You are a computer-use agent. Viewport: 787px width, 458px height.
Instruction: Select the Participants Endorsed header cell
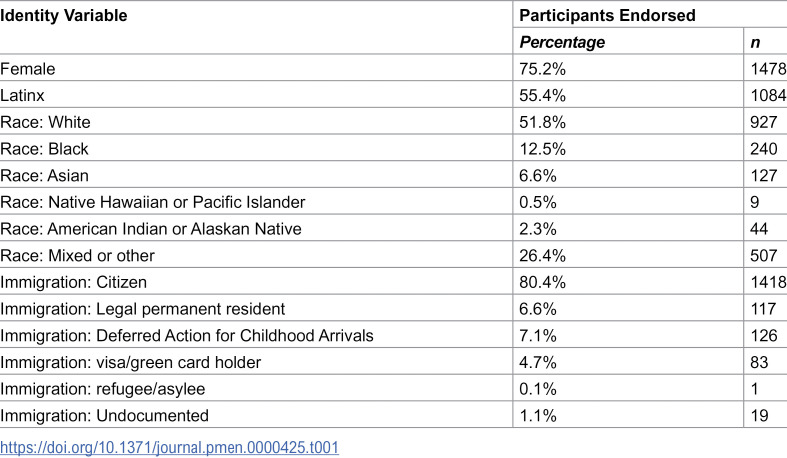point(607,16)
